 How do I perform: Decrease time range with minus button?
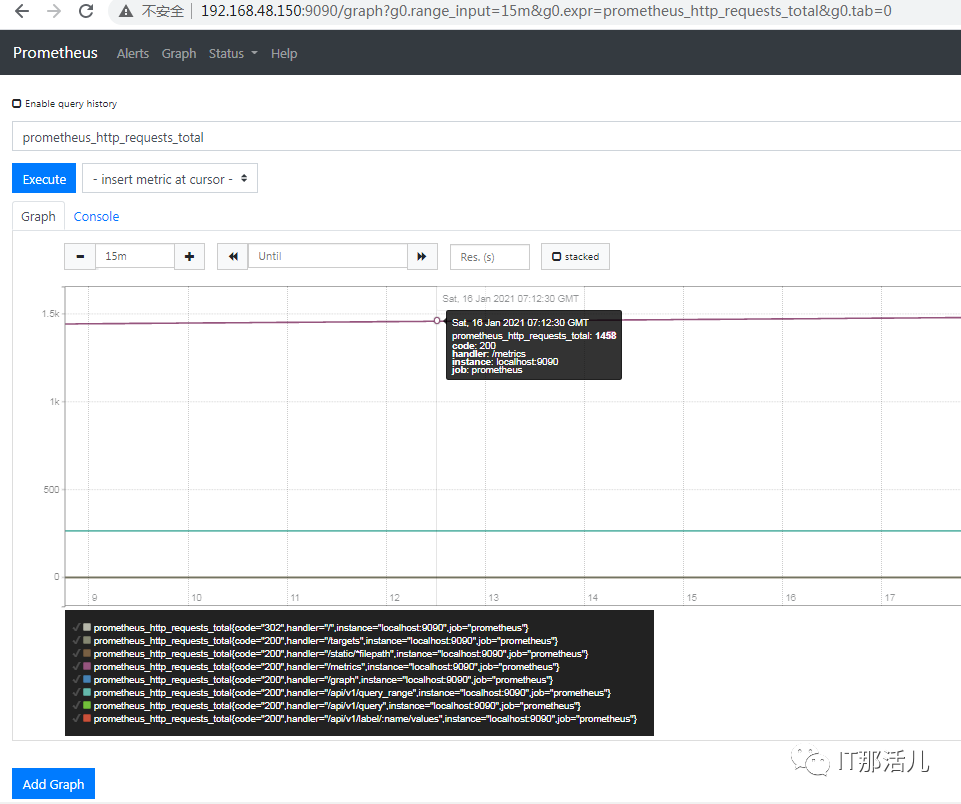pos(80,256)
